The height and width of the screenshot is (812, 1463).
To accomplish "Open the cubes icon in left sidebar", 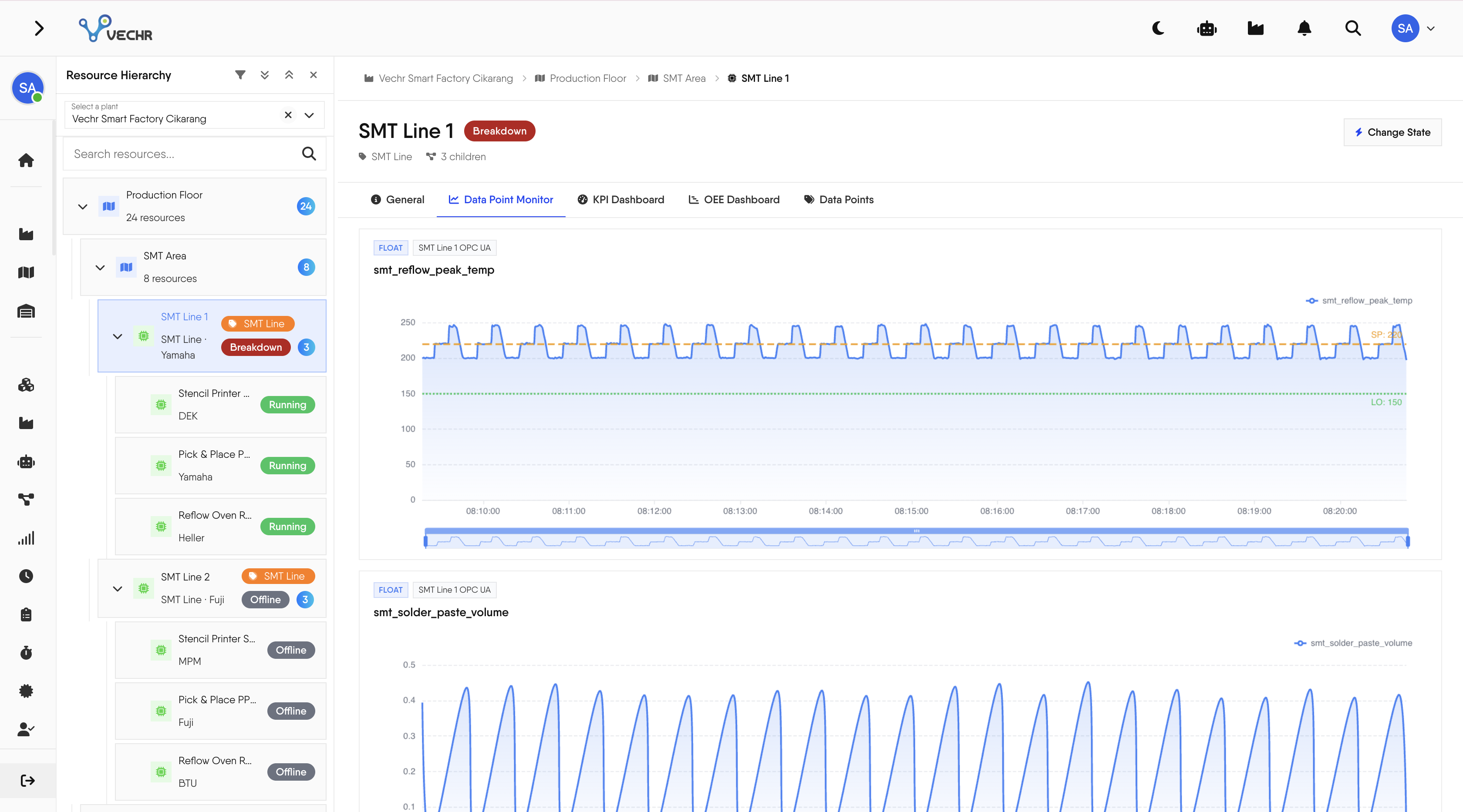I will pos(26,385).
